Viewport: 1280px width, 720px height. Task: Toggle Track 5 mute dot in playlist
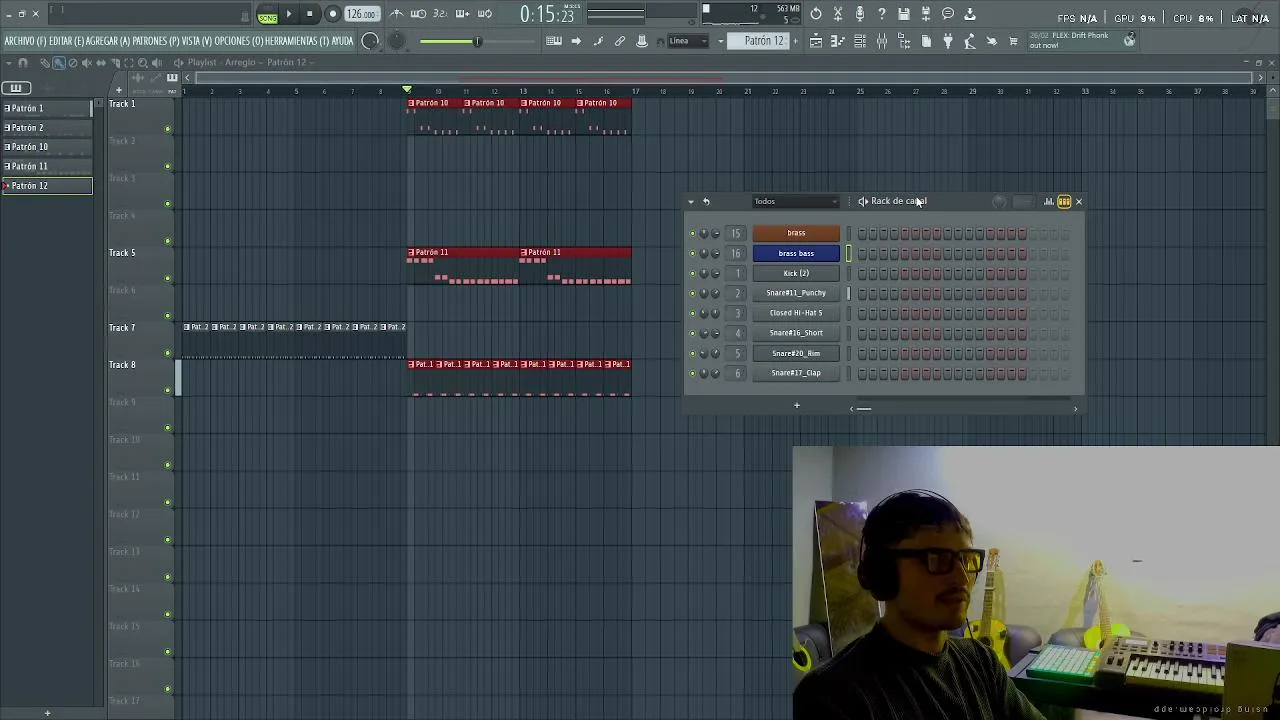[167, 279]
